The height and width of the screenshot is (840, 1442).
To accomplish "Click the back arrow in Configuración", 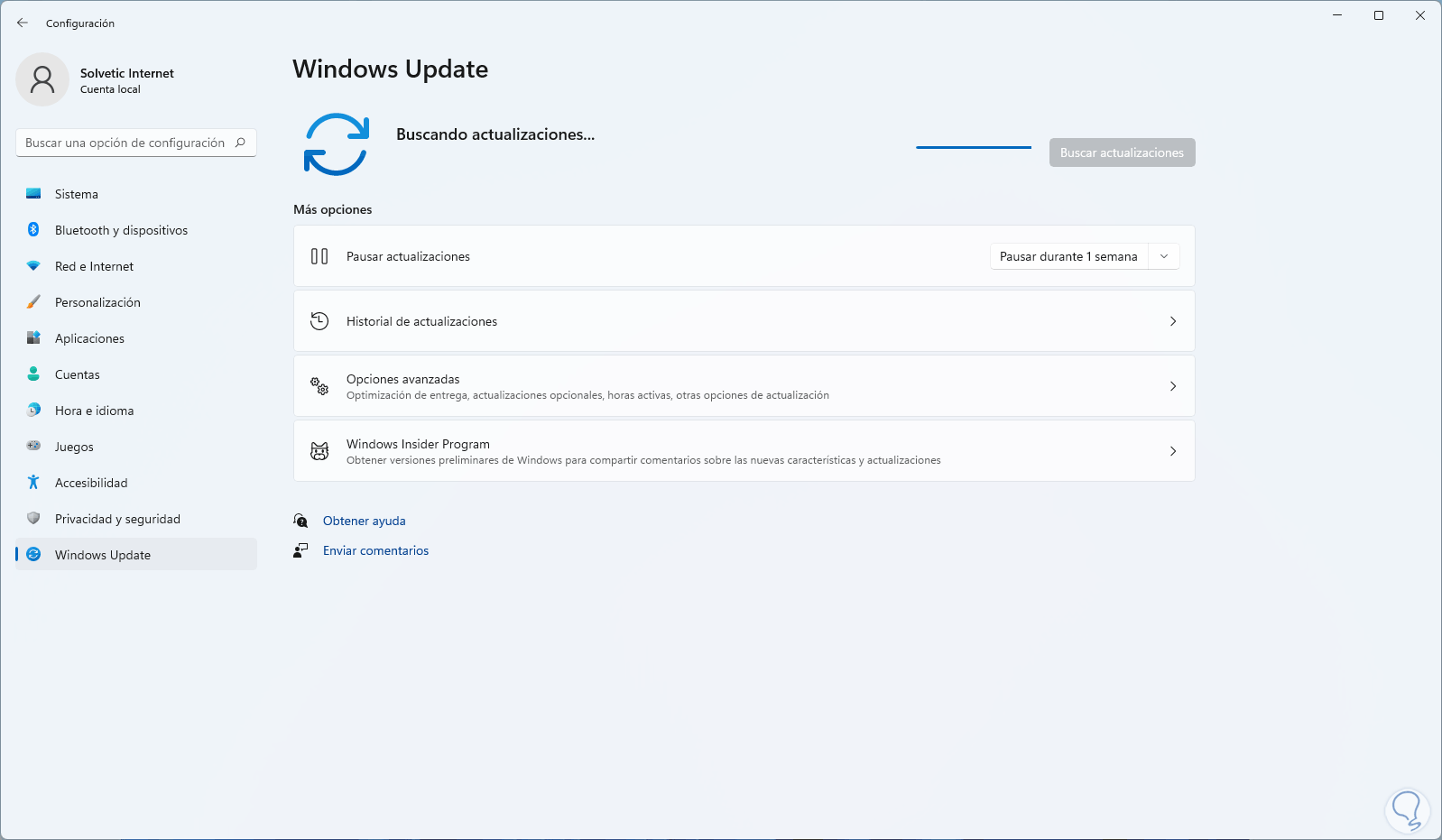I will click(x=23, y=23).
